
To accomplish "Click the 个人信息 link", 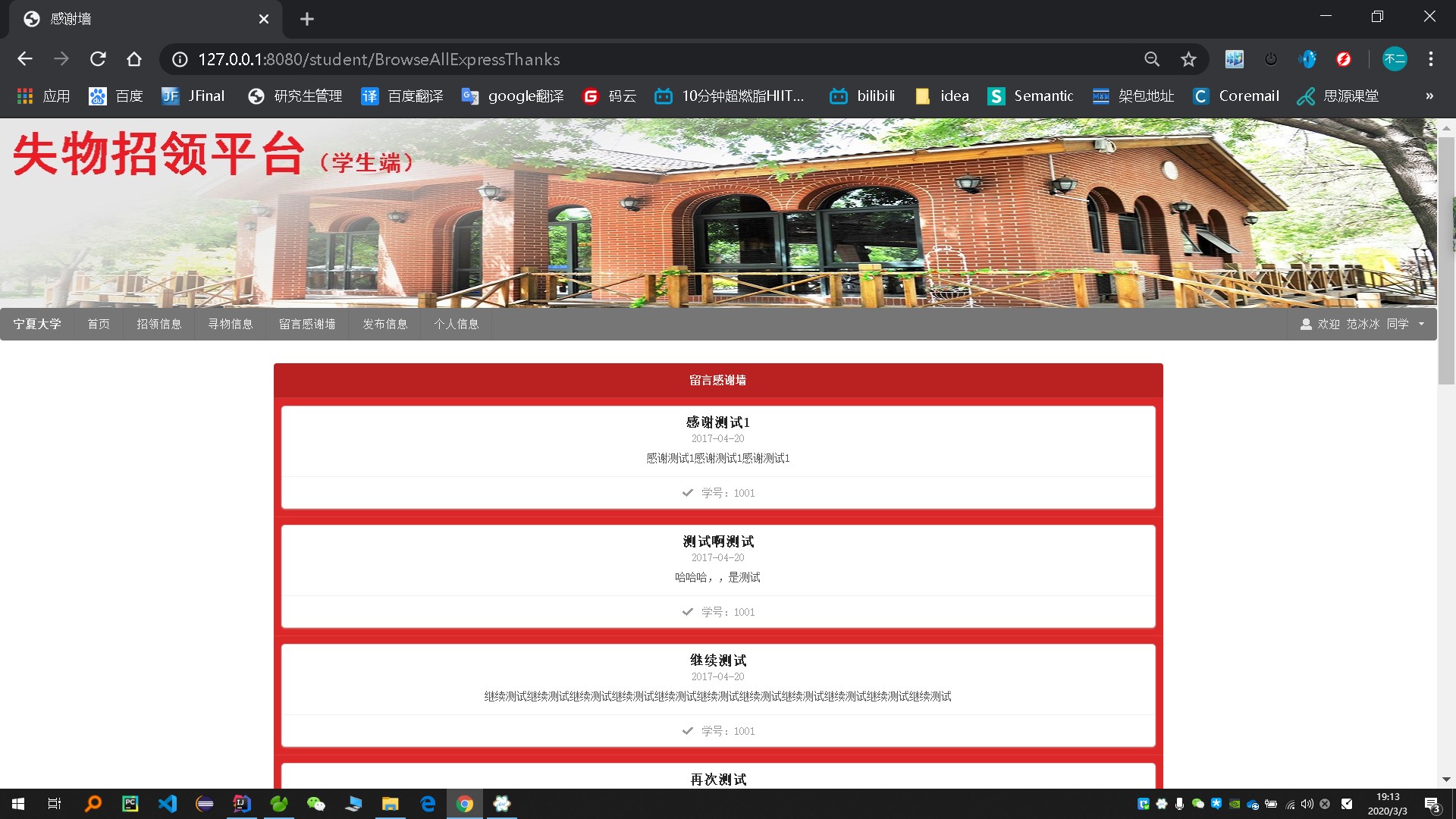I will pyautogui.click(x=456, y=324).
